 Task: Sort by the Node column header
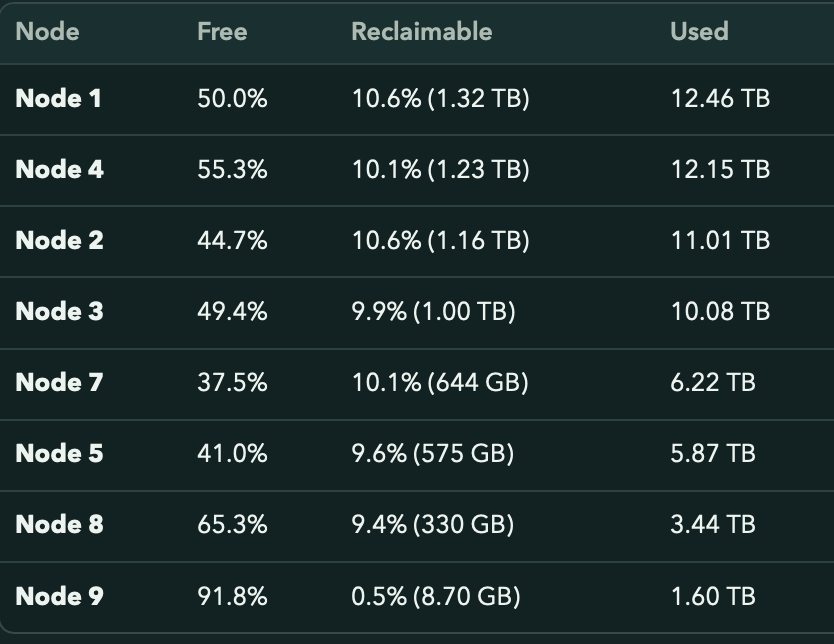pos(47,31)
